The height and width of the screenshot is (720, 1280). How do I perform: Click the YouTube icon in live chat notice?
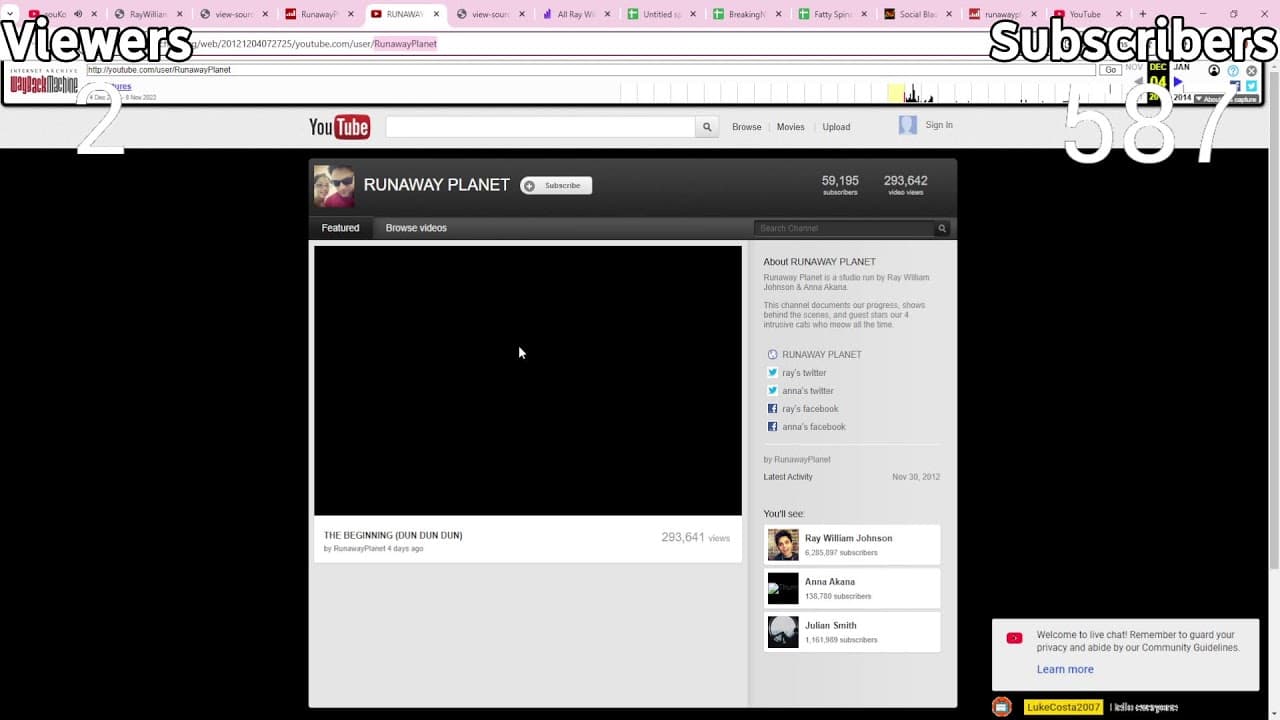[1014, 638]
